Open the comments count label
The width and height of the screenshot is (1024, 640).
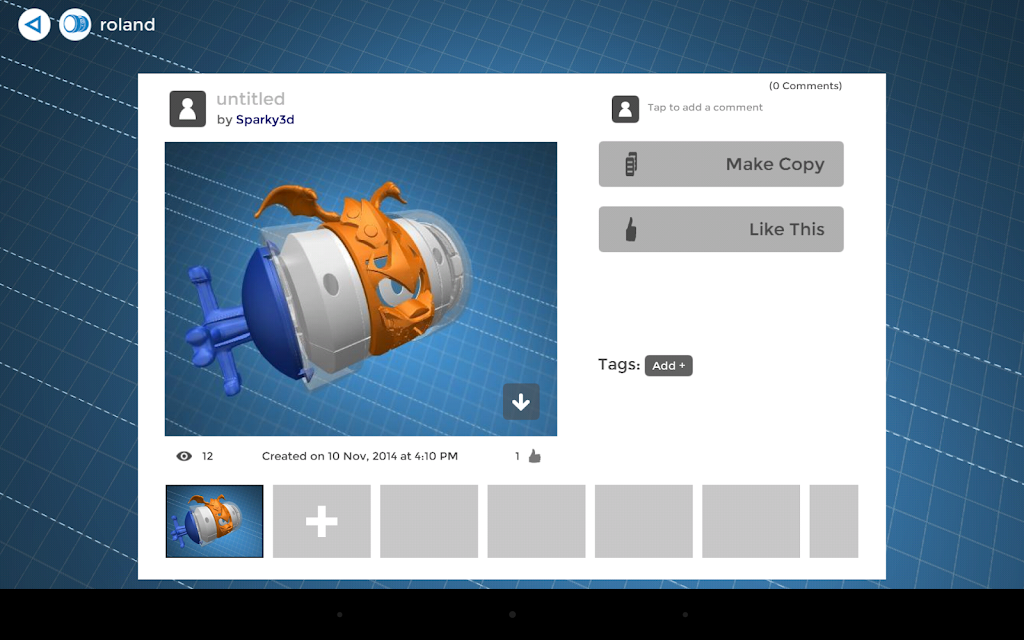pos(805,86)
